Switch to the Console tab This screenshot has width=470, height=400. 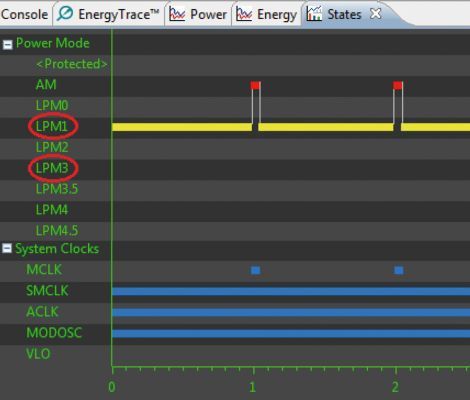[24, 14]
